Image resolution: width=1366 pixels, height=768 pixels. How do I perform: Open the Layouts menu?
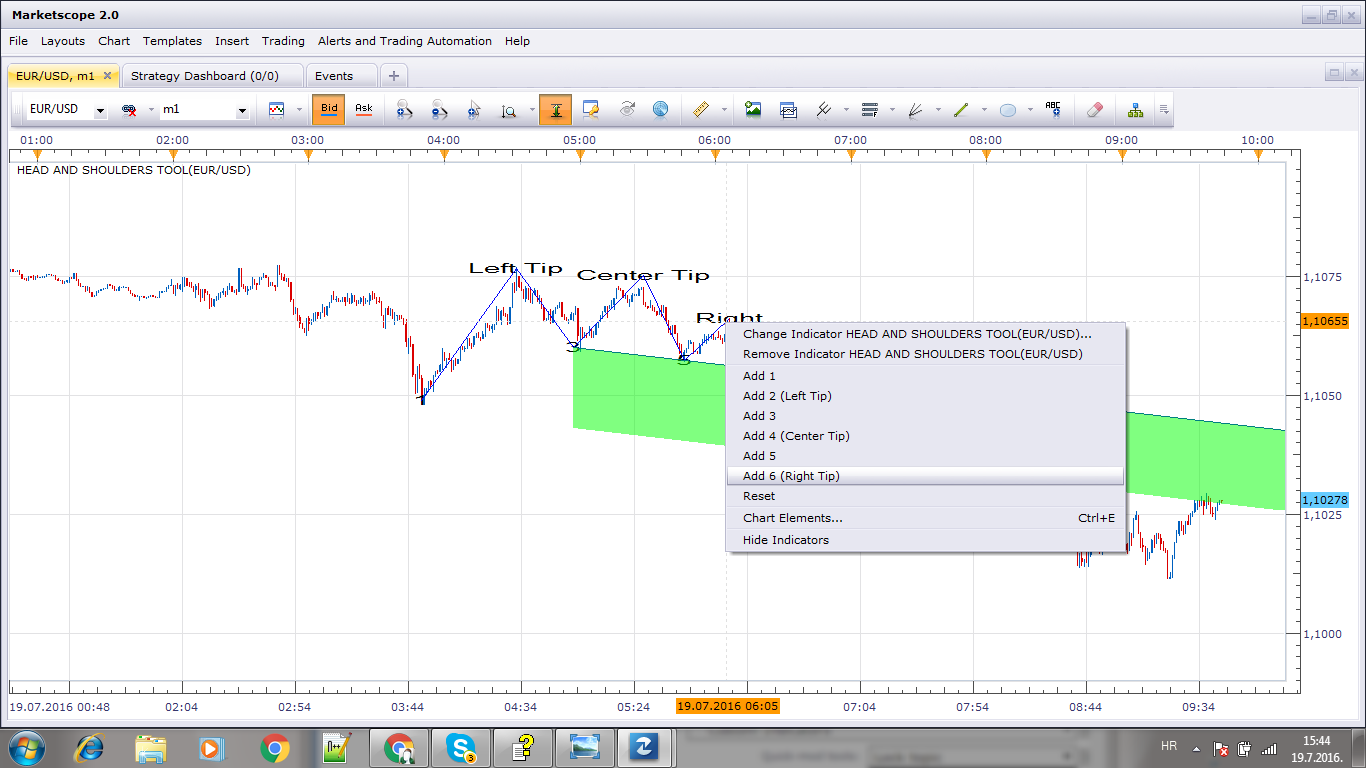tap(63, 41)
